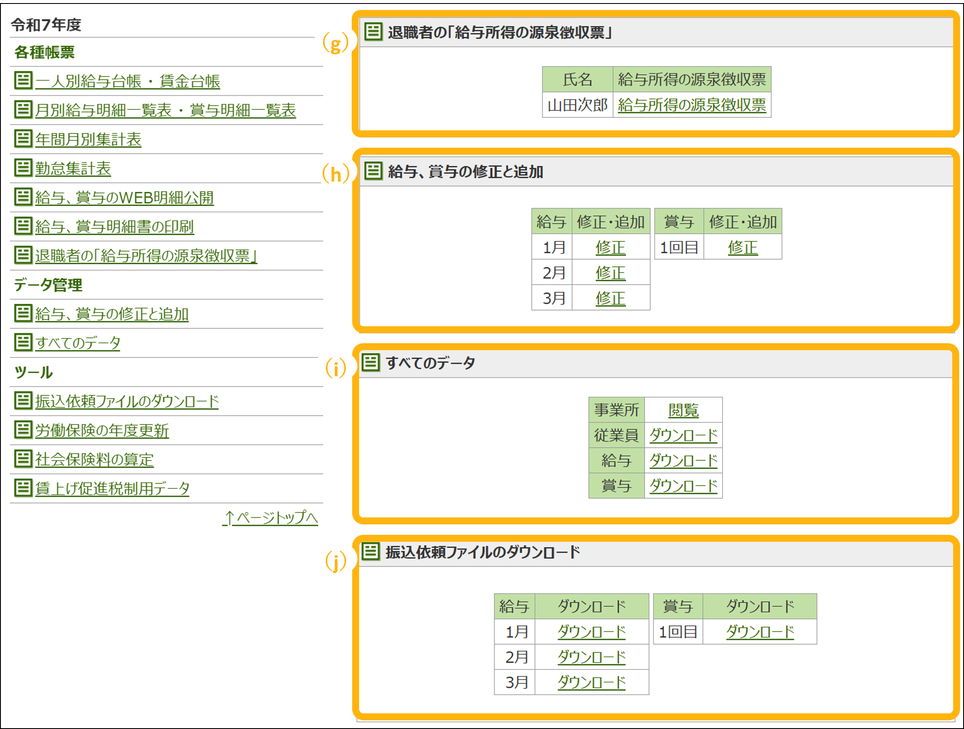Screen dimensions: 964x729
Task: Click the icon next to 年間月別集計表
Action: (x=23, y=139)
